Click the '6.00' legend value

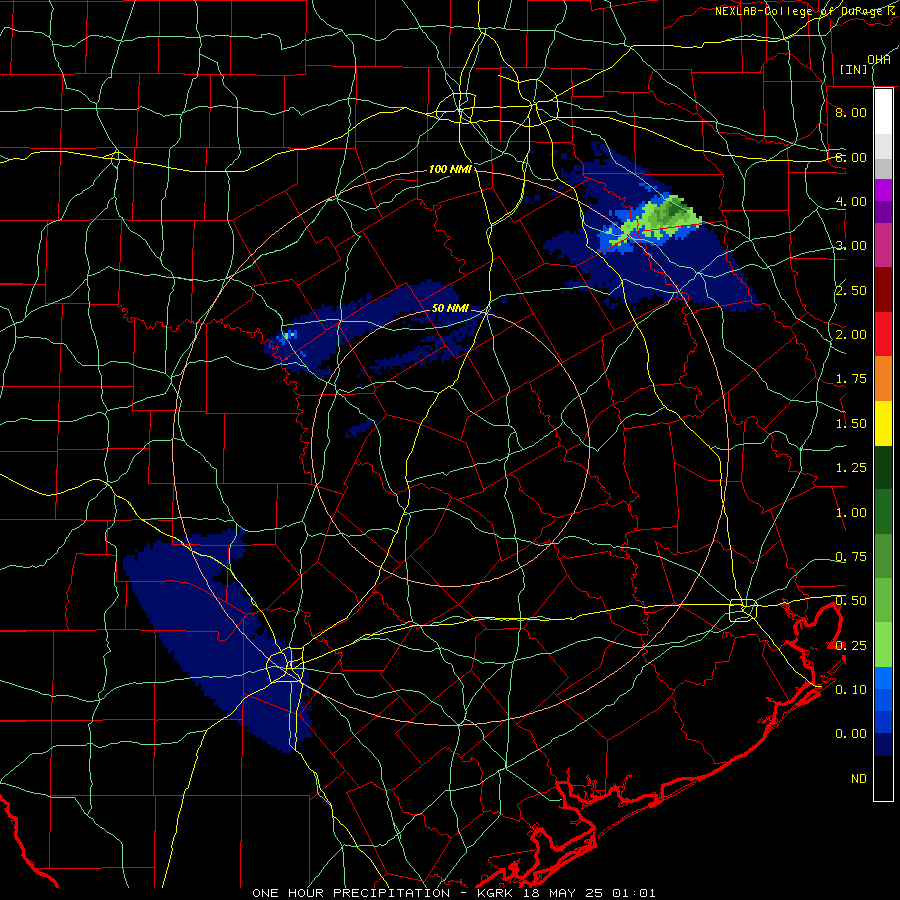pyautogui.click(x=851, y=157)
